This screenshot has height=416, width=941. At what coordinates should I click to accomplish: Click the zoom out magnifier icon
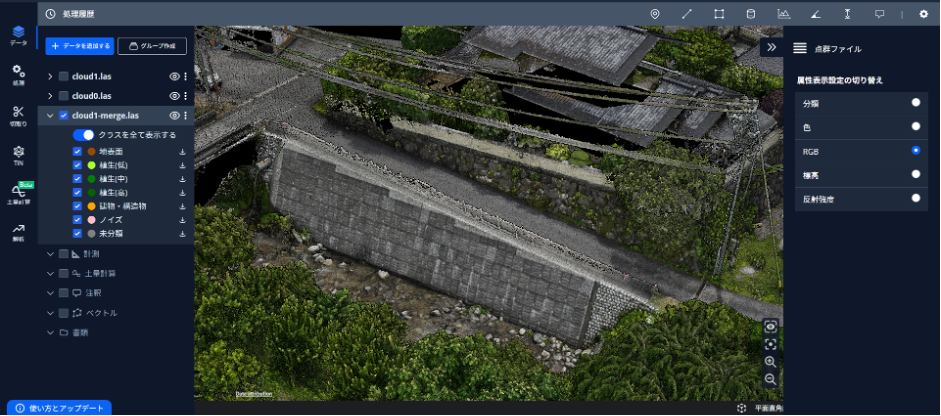[x=770, y=379]
